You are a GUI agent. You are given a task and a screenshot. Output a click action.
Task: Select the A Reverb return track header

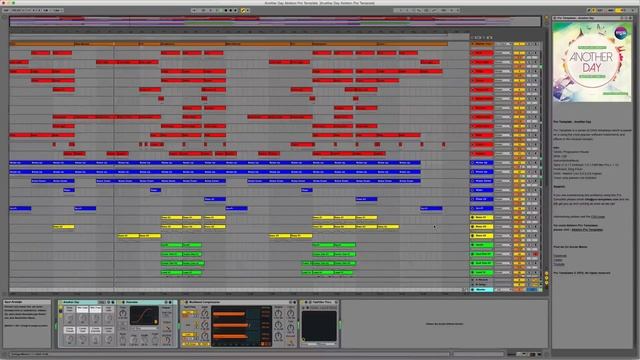(x=482, y=280)
